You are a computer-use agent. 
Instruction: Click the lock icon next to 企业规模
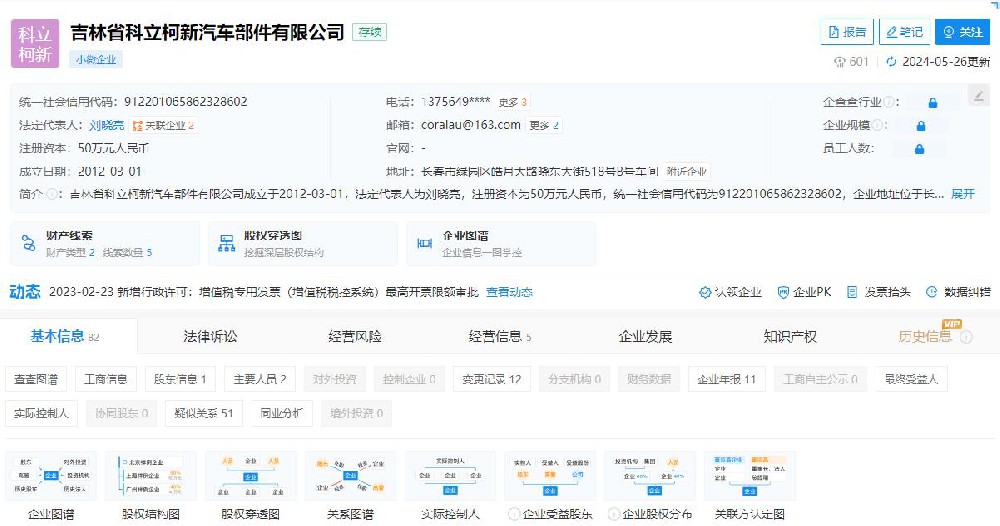point(920,126)
